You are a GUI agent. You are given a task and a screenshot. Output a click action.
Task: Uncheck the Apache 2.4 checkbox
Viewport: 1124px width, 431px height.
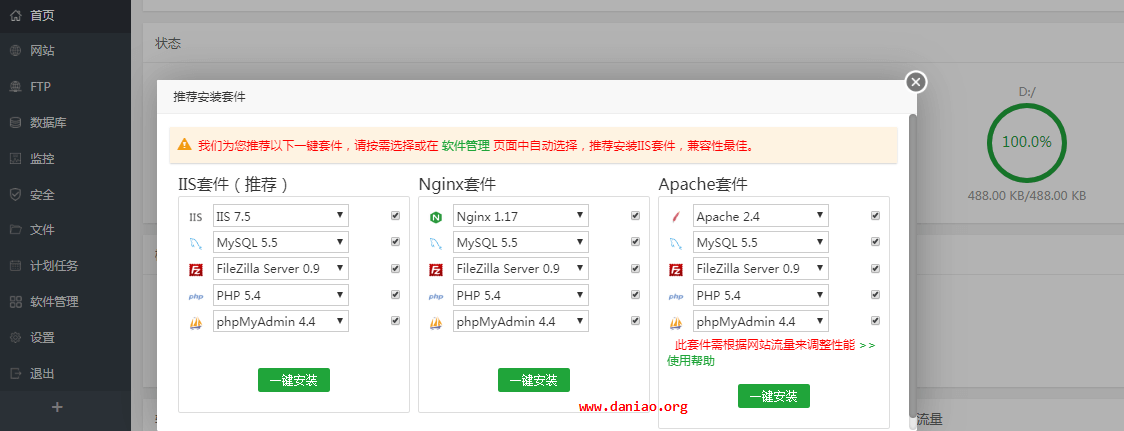coord(875,215)
